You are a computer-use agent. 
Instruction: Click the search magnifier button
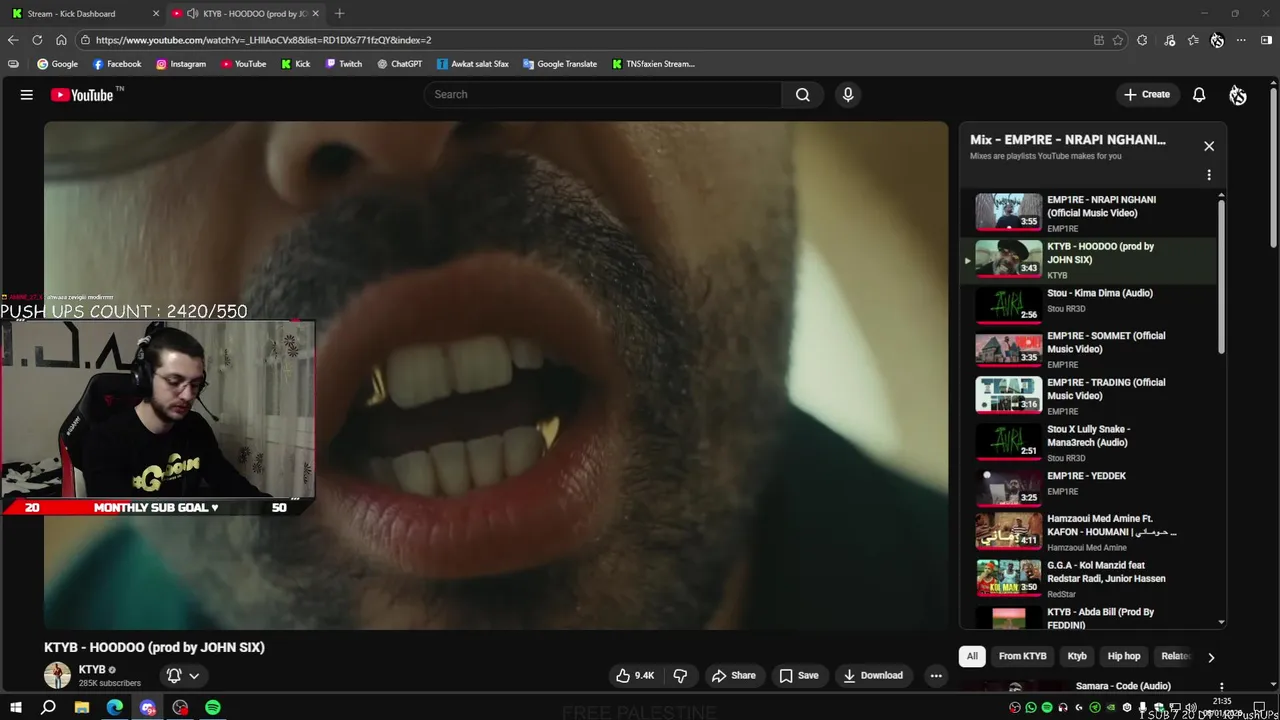[x=802, y=95]
